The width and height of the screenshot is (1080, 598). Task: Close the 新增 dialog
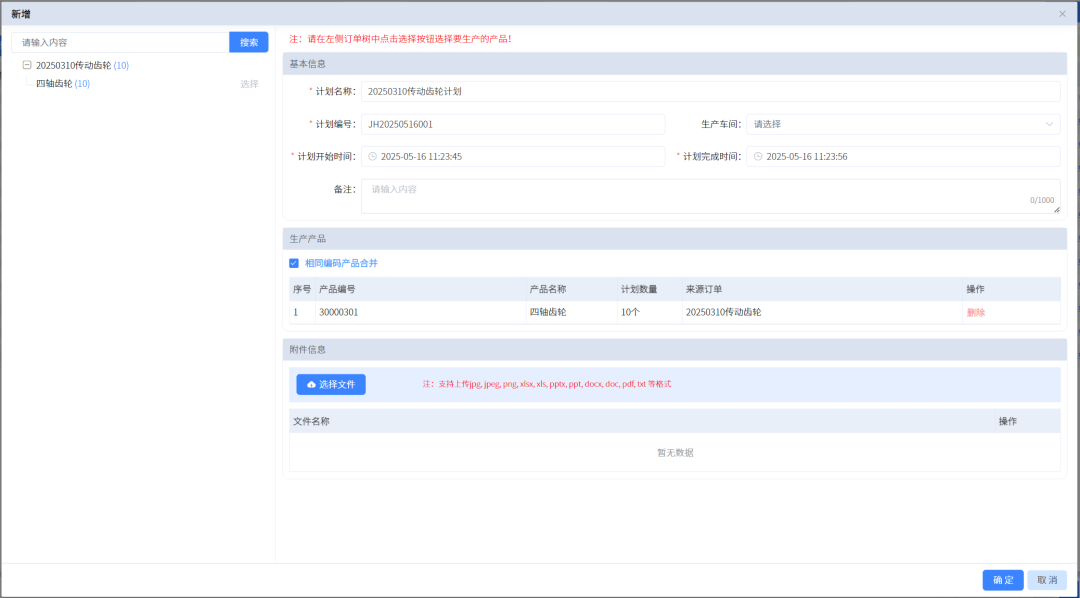(x=1062, y=14)
